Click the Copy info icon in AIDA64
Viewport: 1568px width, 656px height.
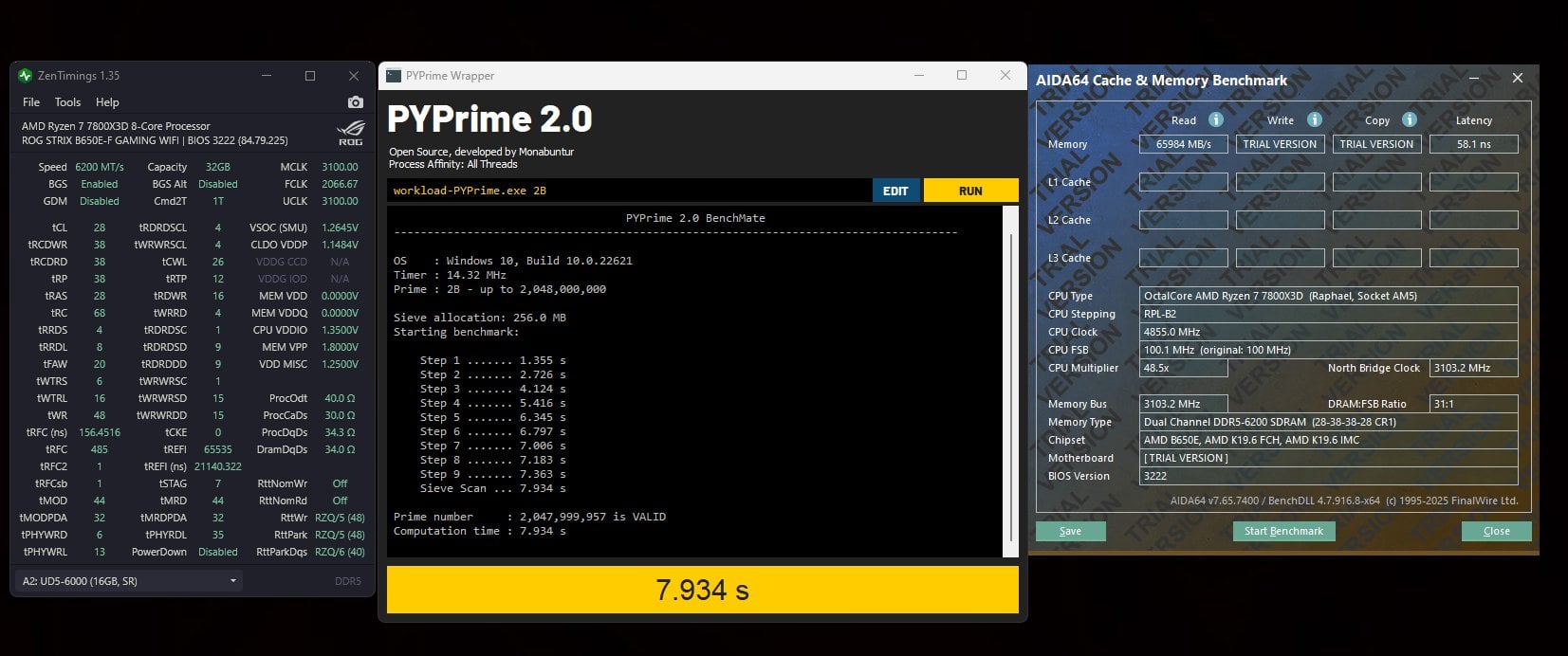[x=1410, y=119]
